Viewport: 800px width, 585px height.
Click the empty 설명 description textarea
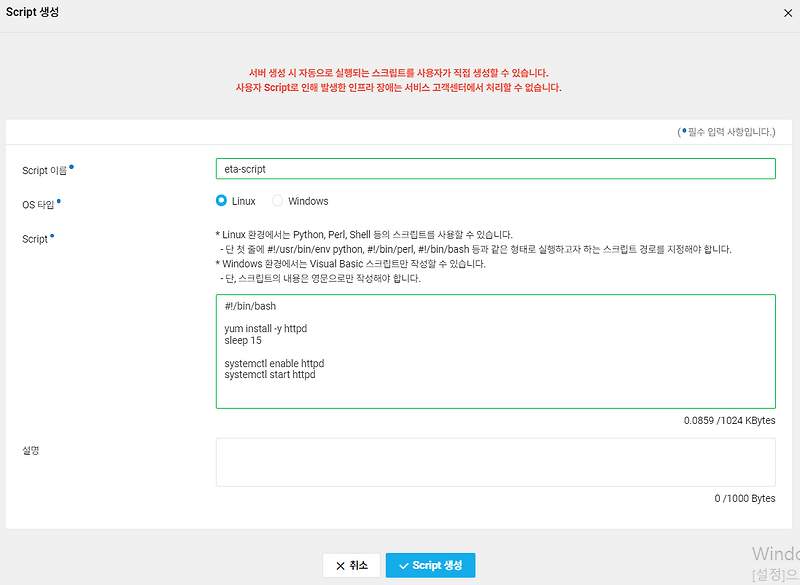point(495,461)
